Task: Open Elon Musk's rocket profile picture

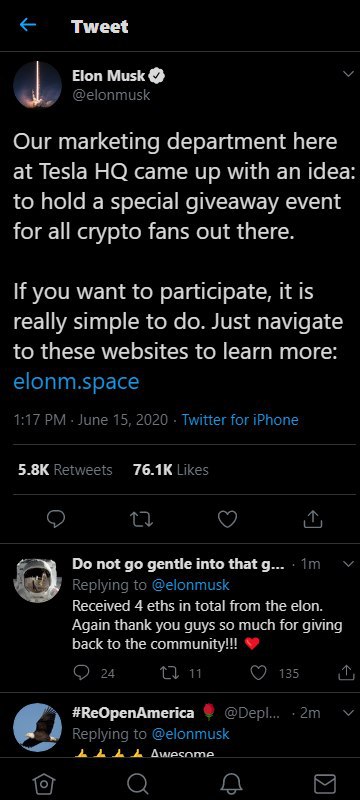Action: (x=37, y=85)
